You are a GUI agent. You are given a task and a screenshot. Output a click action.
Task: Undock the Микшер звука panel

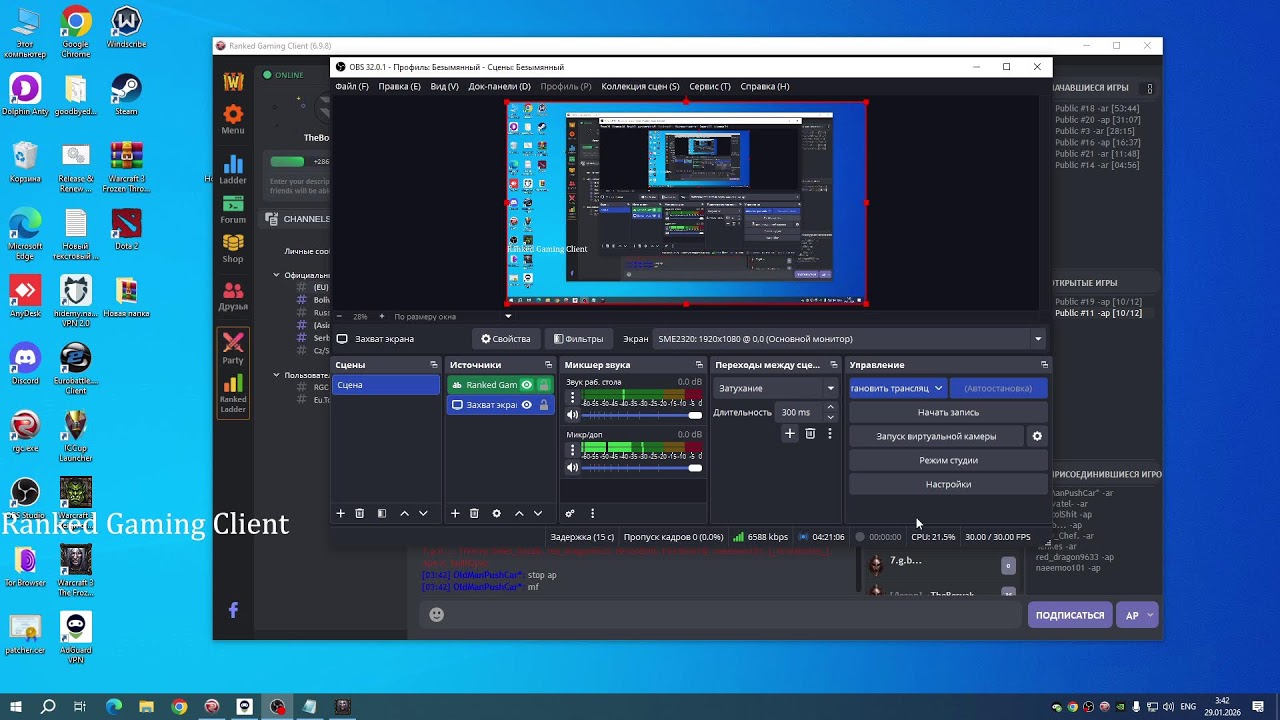click(699, 365)
